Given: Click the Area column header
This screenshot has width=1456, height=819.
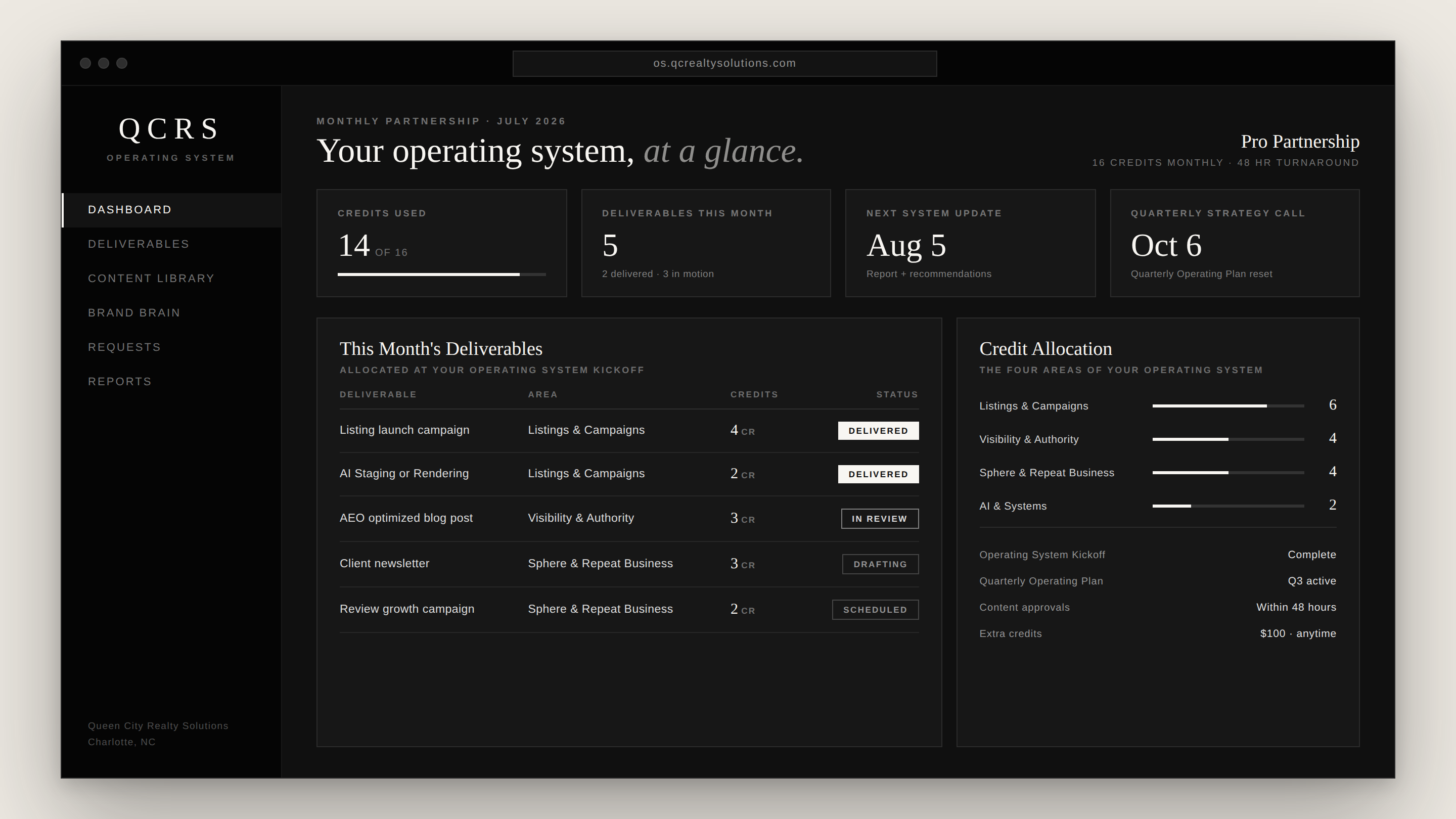Looking at the screenshot, I should coord(542,394).
